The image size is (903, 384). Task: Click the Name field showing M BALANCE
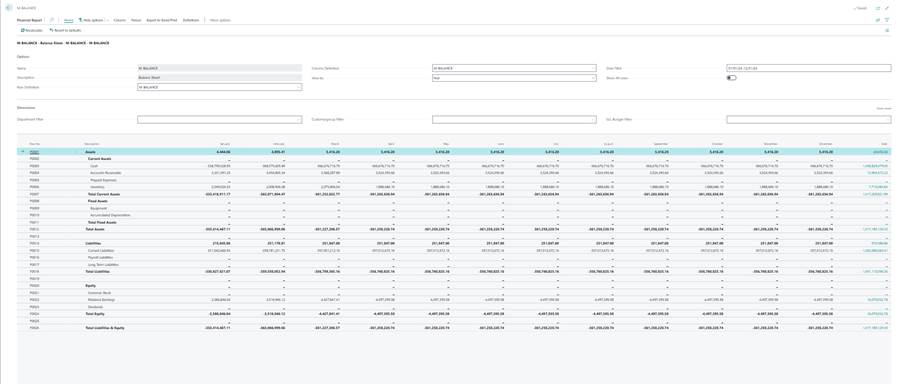(x=219, y=68)
